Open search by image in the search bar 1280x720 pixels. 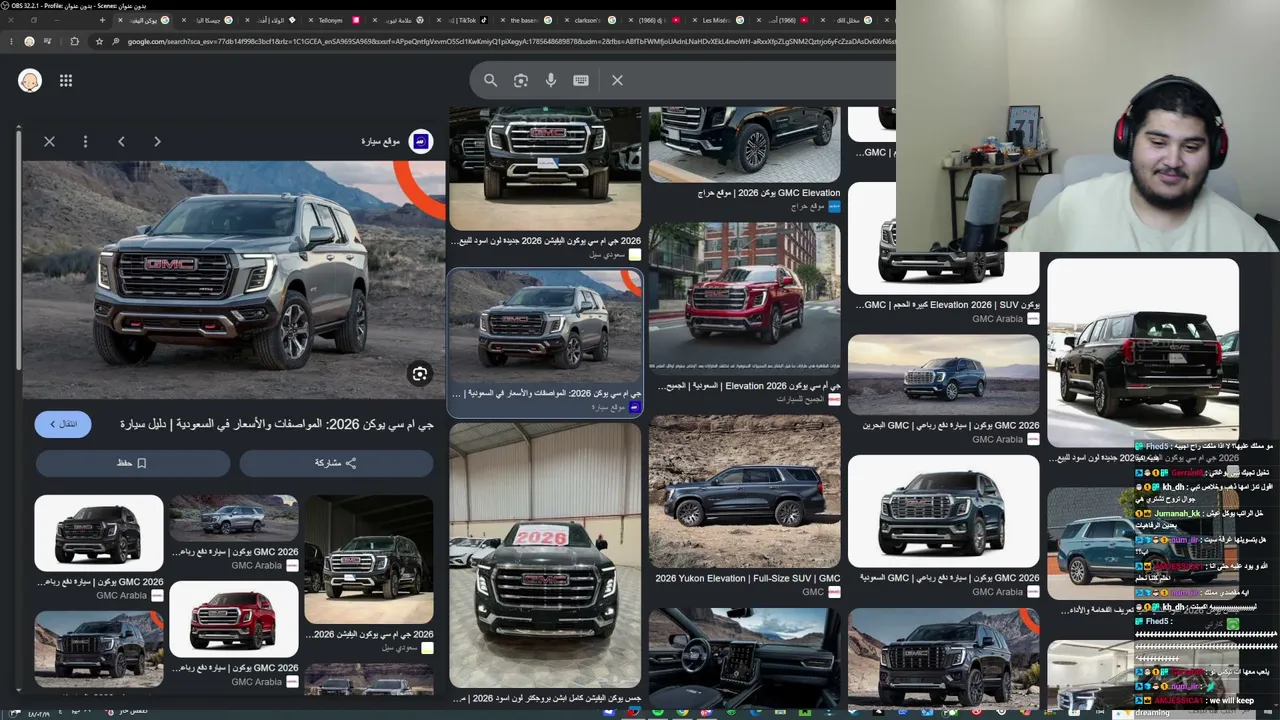point(521,80)
